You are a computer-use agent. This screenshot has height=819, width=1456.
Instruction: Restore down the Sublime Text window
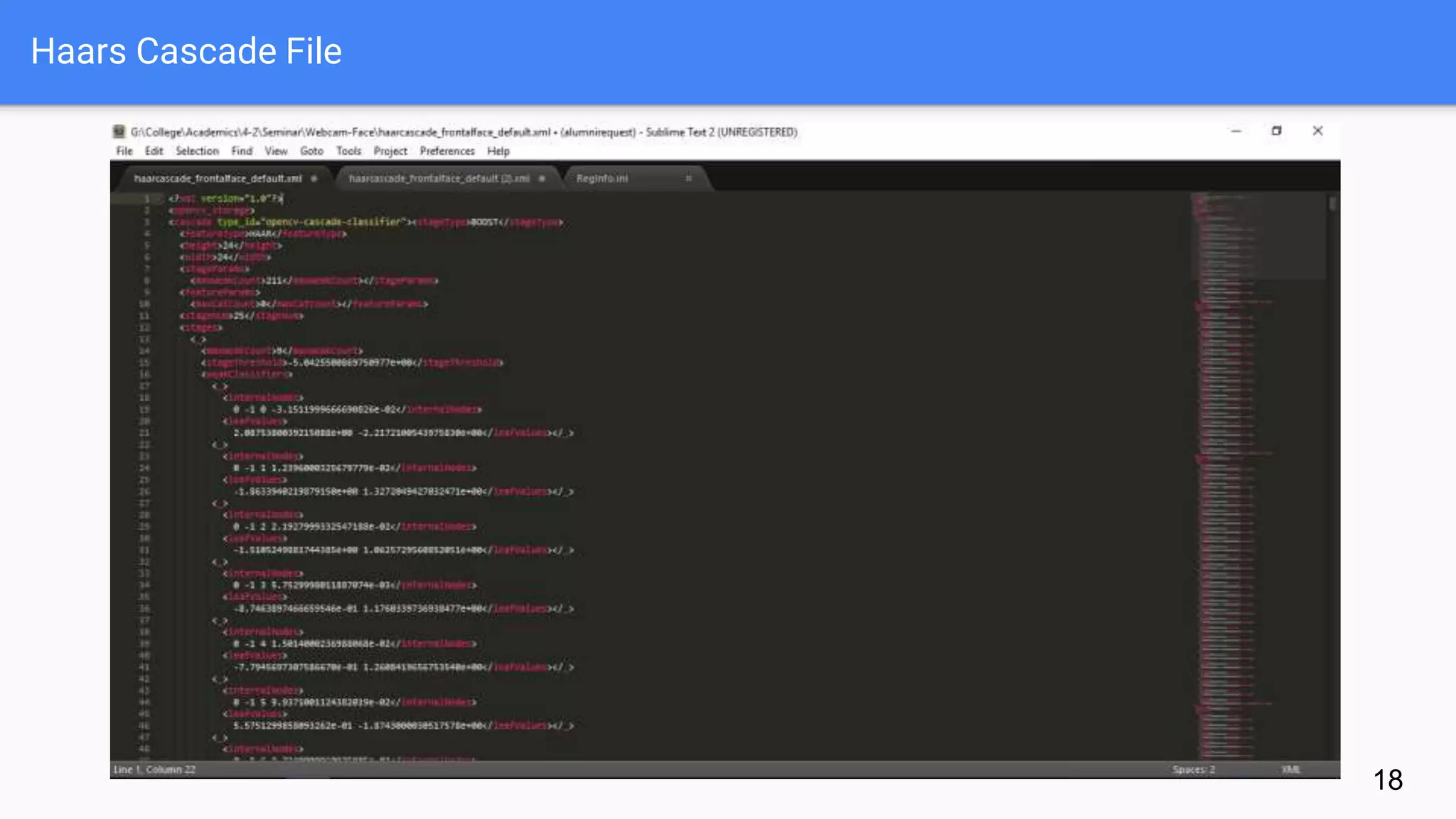[1276, 132]
